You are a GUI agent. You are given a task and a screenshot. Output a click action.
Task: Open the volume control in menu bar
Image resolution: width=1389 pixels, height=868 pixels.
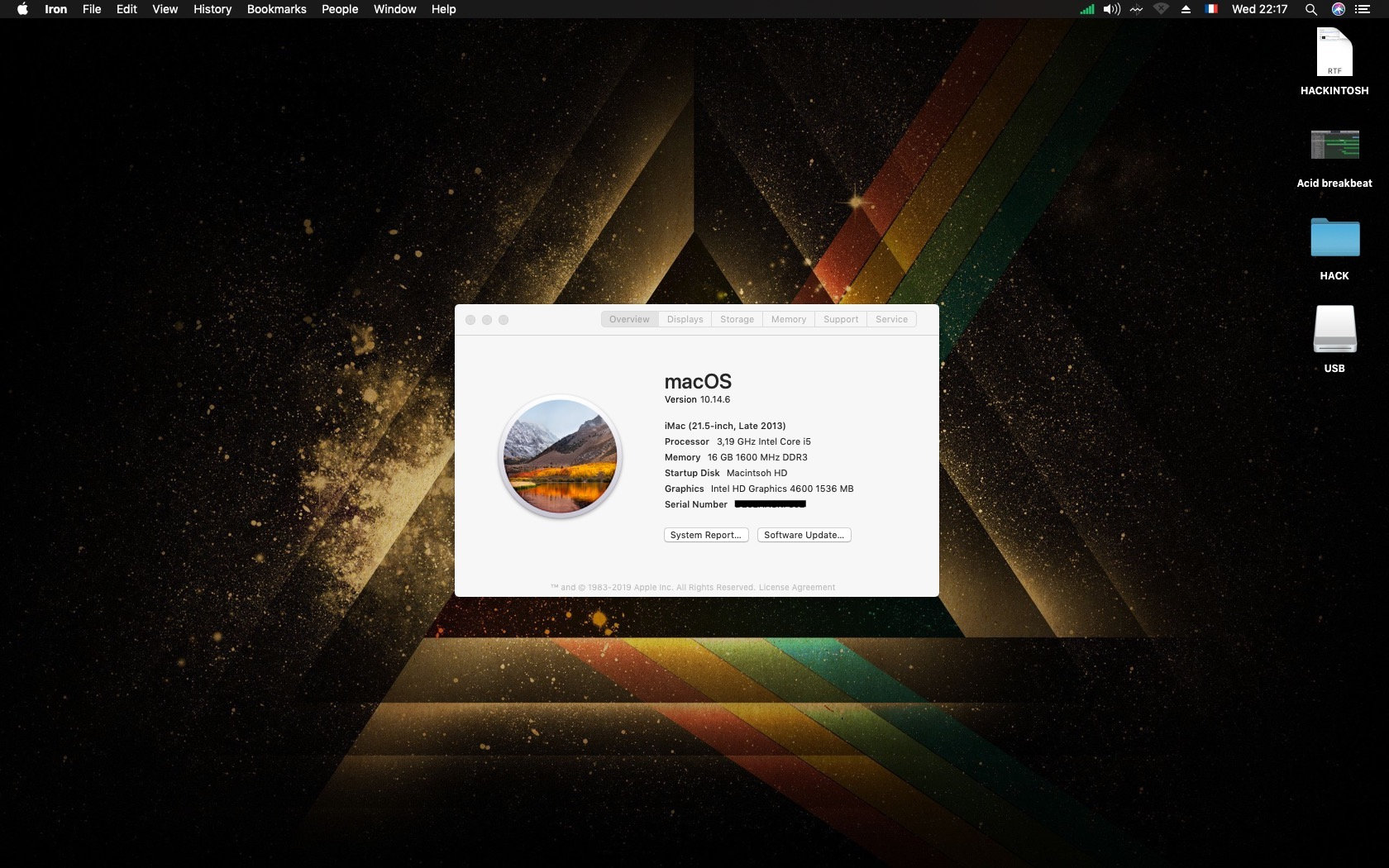point(1112,9)
